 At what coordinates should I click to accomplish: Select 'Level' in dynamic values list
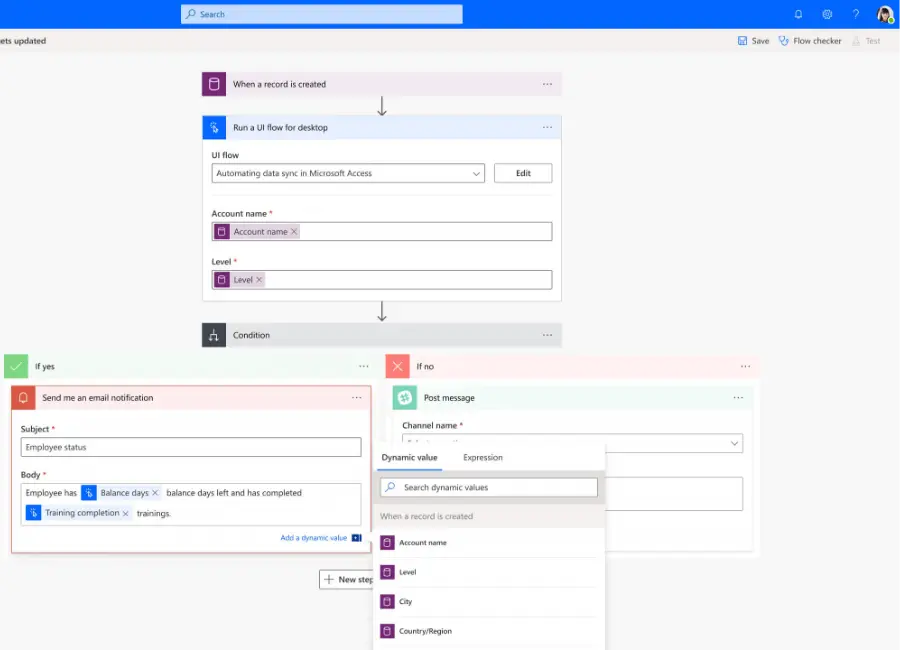coord(408,572)
